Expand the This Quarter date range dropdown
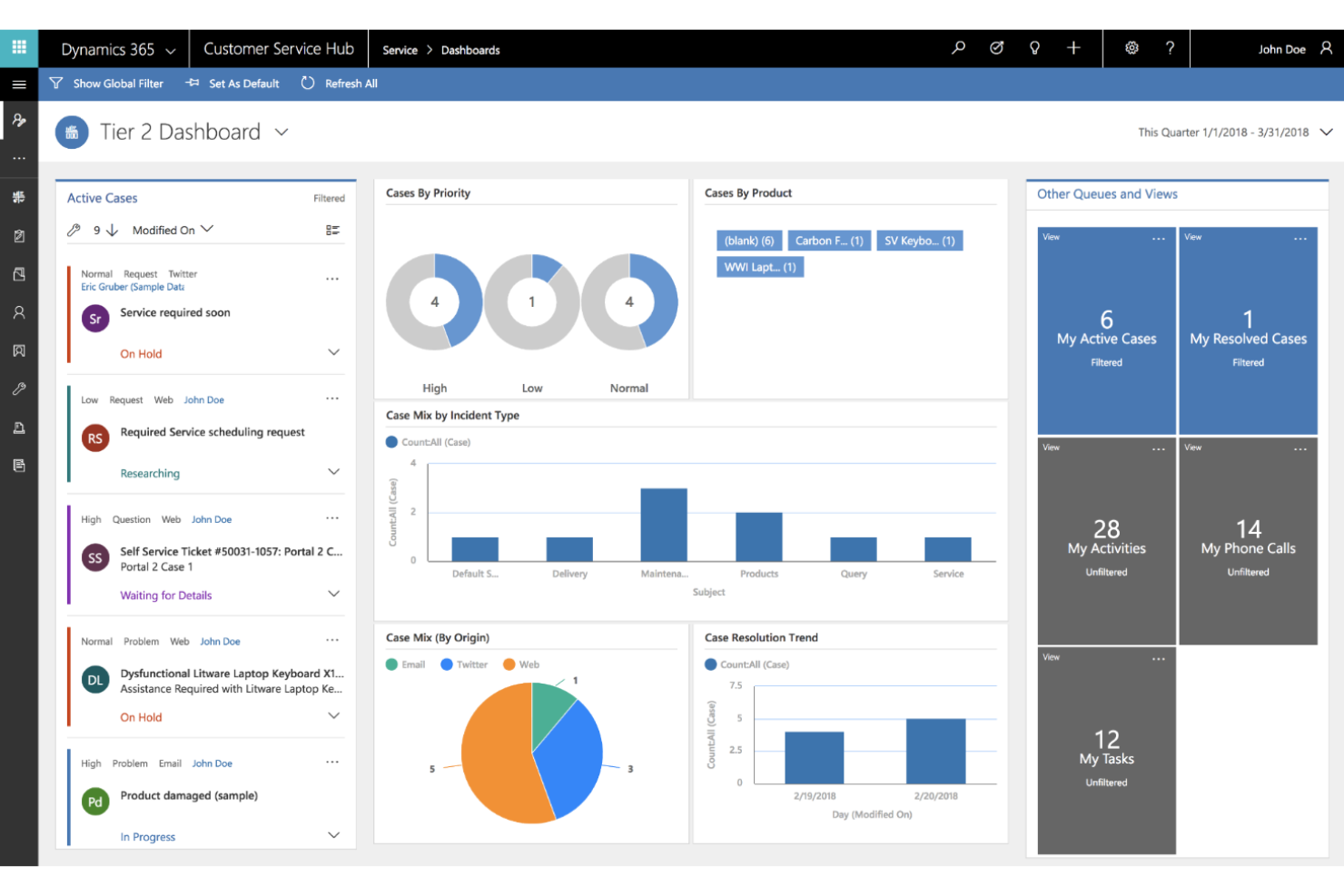The image size is (1344, 896). point(1326,133)
